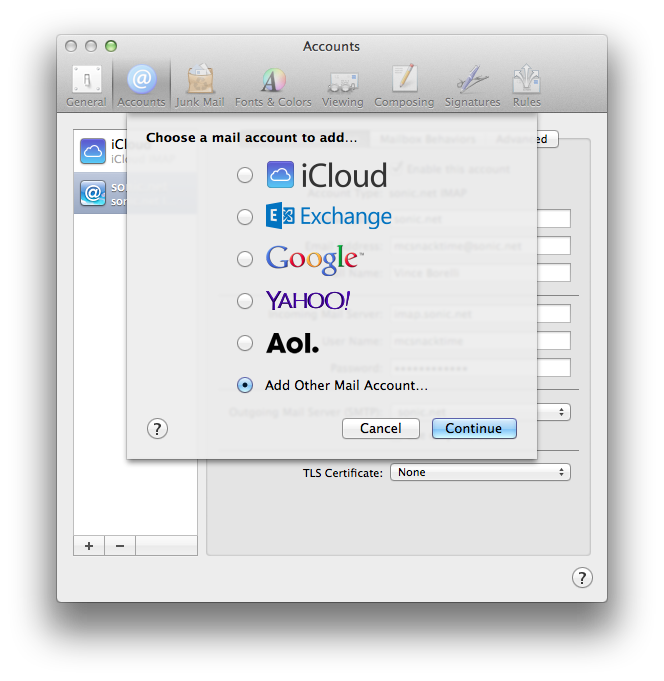Select the iCloud radio button

245,175
